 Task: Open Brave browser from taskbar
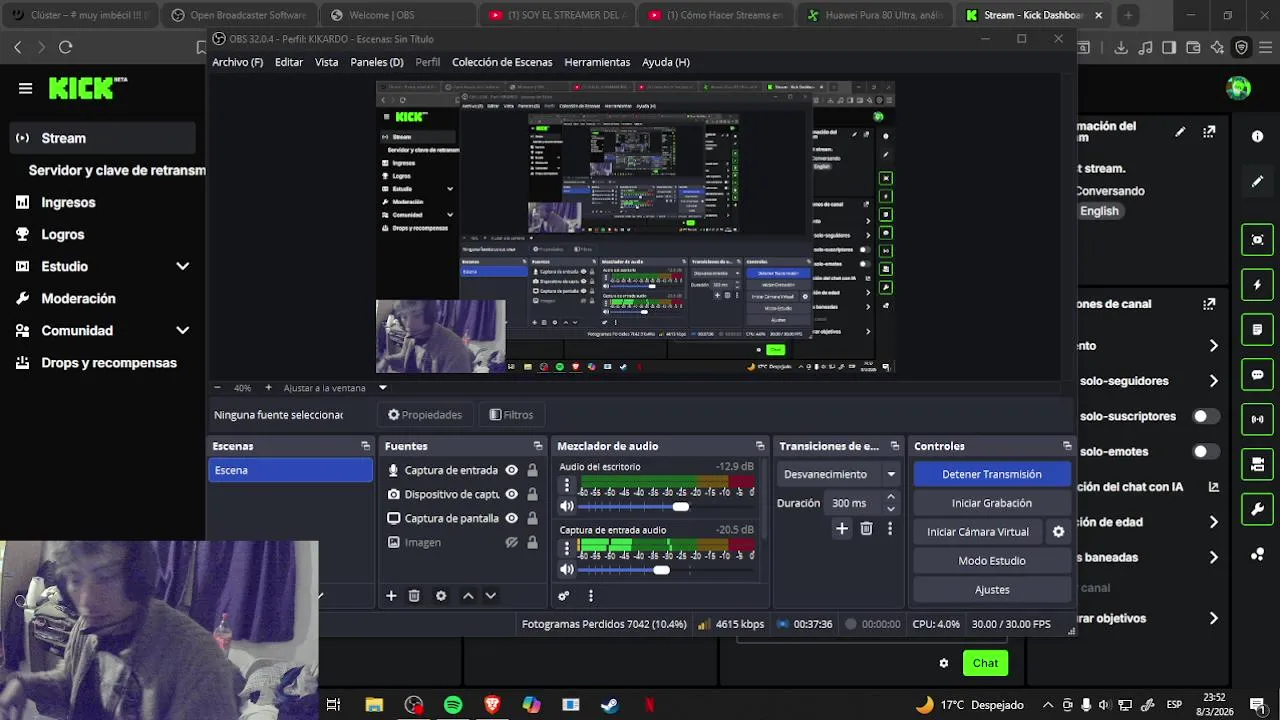point(492,705)
